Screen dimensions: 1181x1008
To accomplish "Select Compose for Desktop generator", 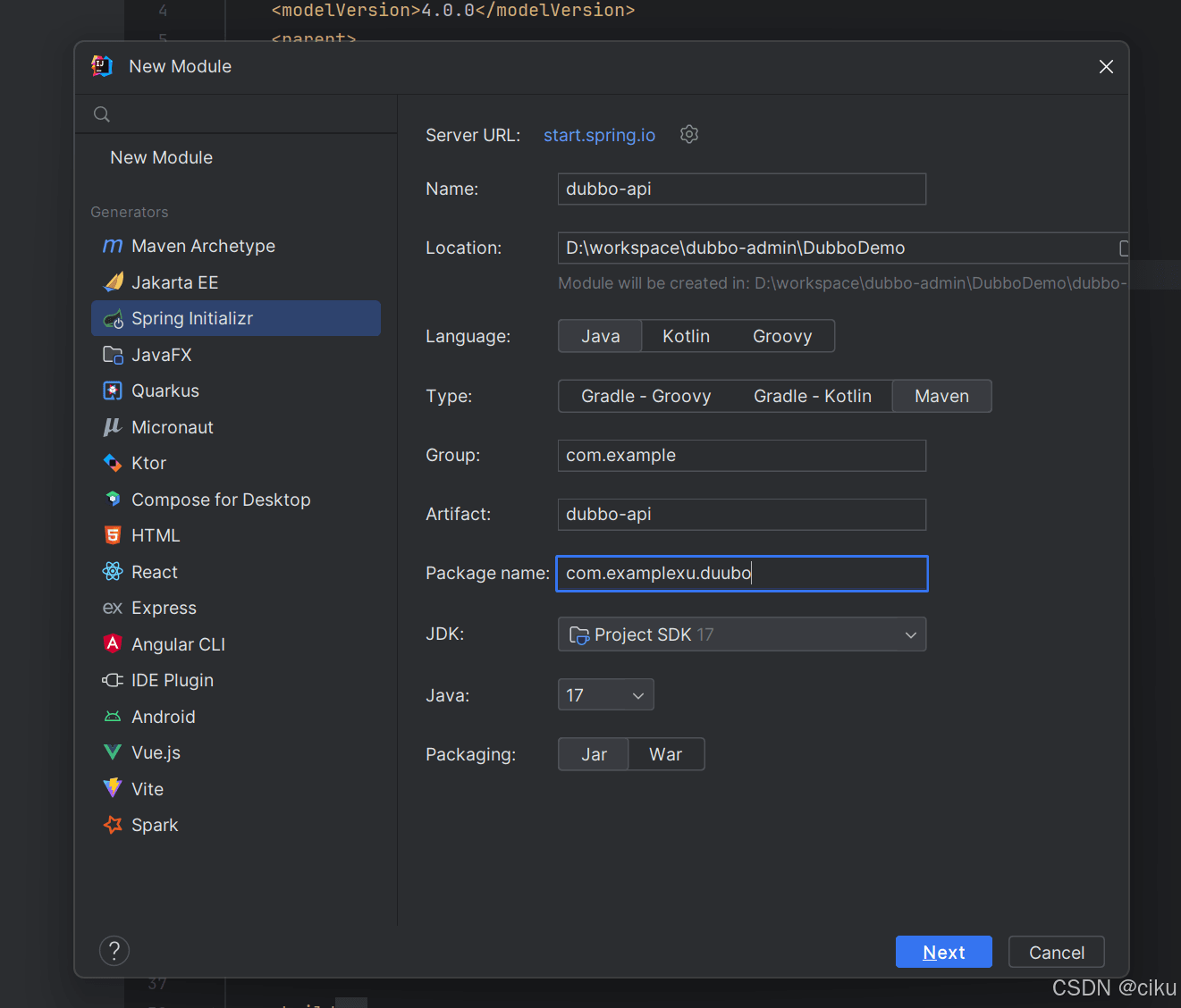I will pyautogui.click(x=236, y=500).
